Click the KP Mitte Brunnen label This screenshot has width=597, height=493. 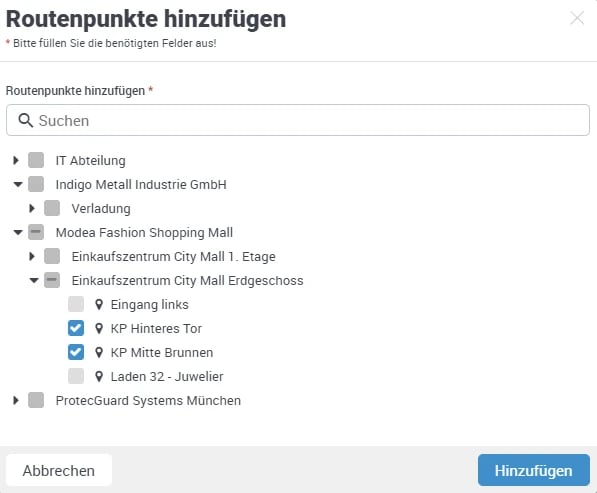[x=162, y=353]
